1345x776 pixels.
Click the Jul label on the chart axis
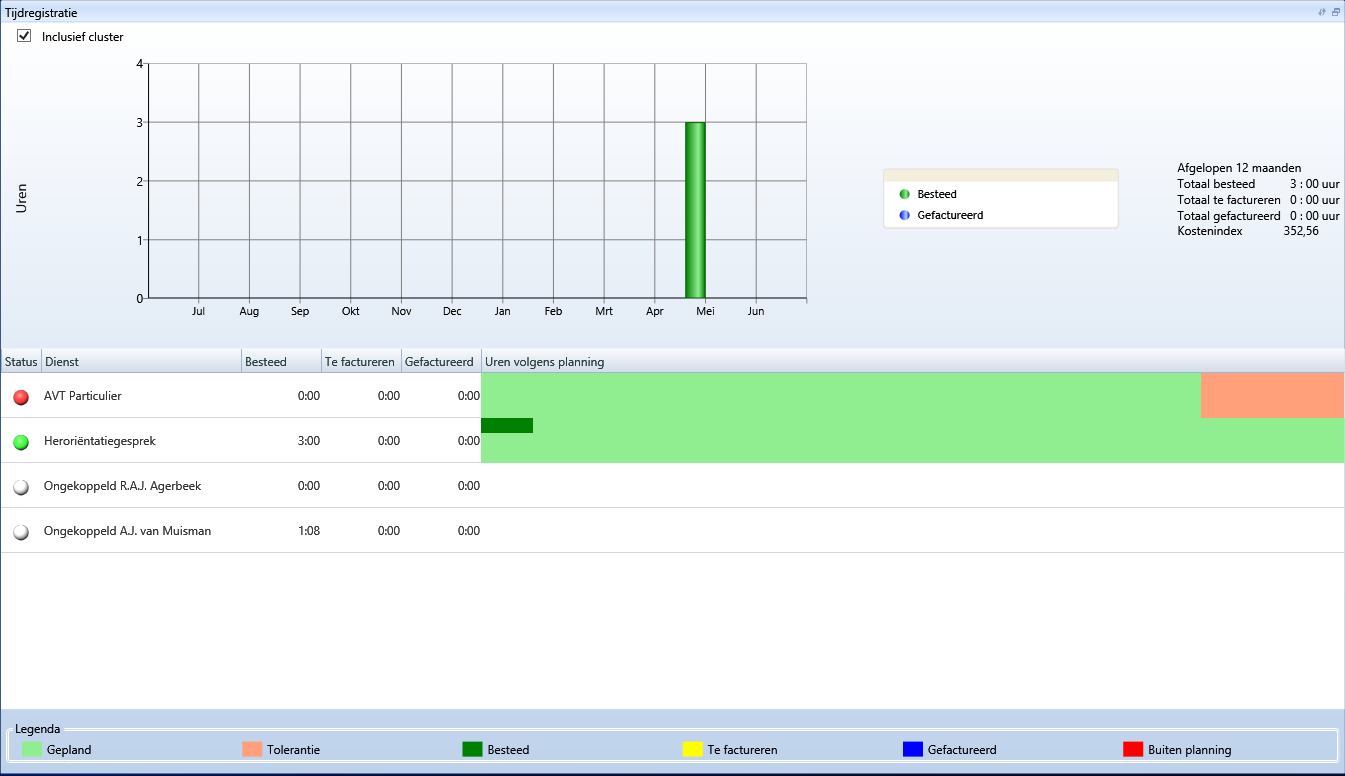coord(198,311)
